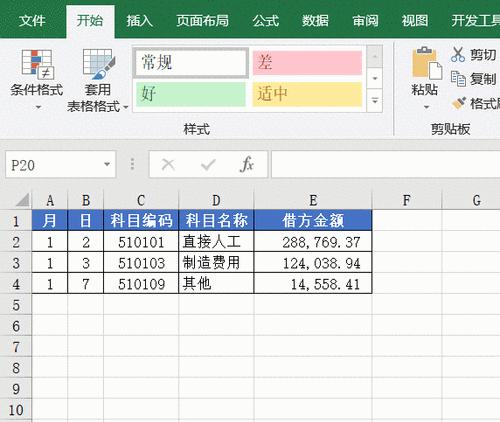
Task: Switch to the 数据 tab
Action: pos(315,21)
